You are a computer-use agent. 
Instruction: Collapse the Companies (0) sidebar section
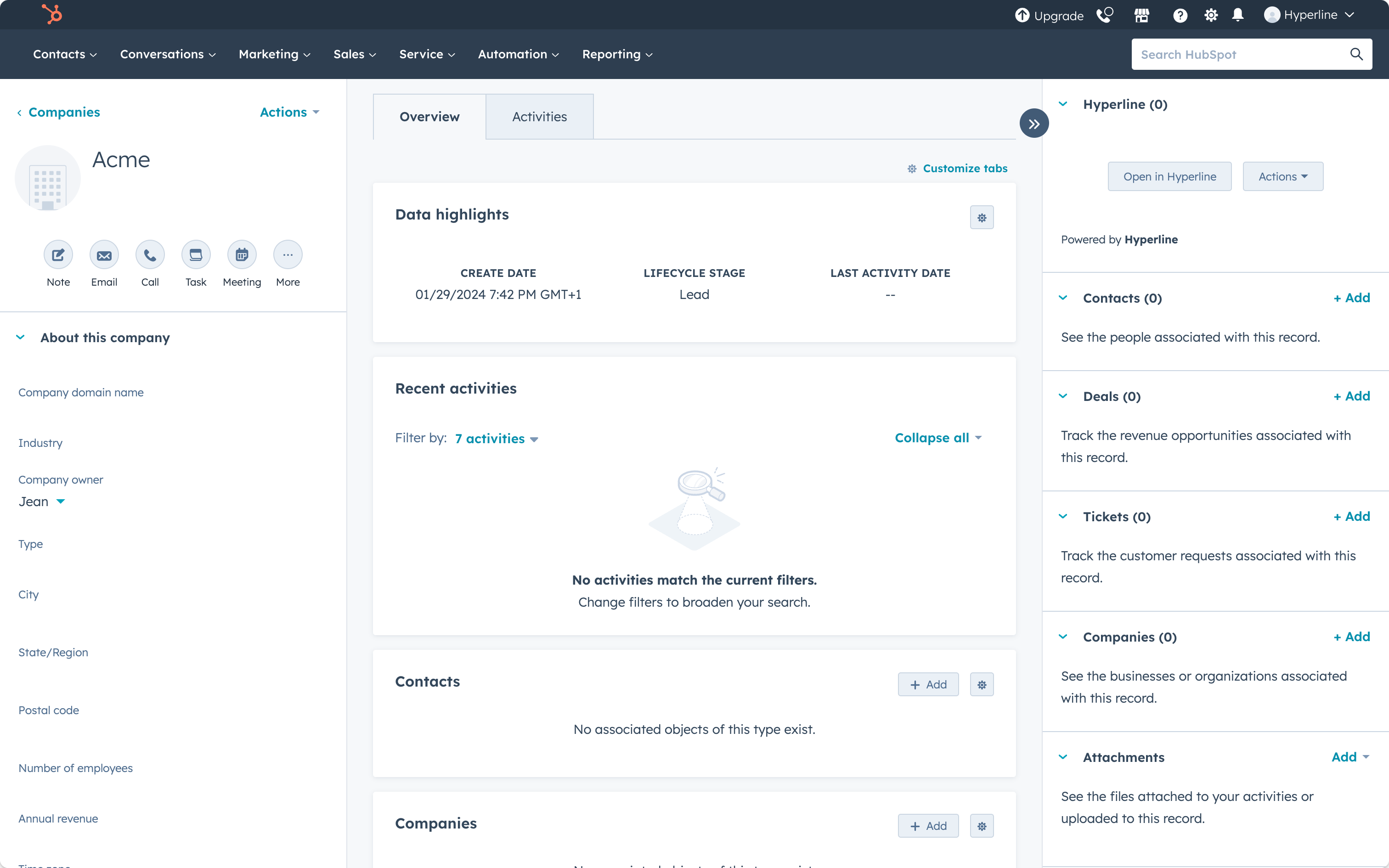(1063, 636)
